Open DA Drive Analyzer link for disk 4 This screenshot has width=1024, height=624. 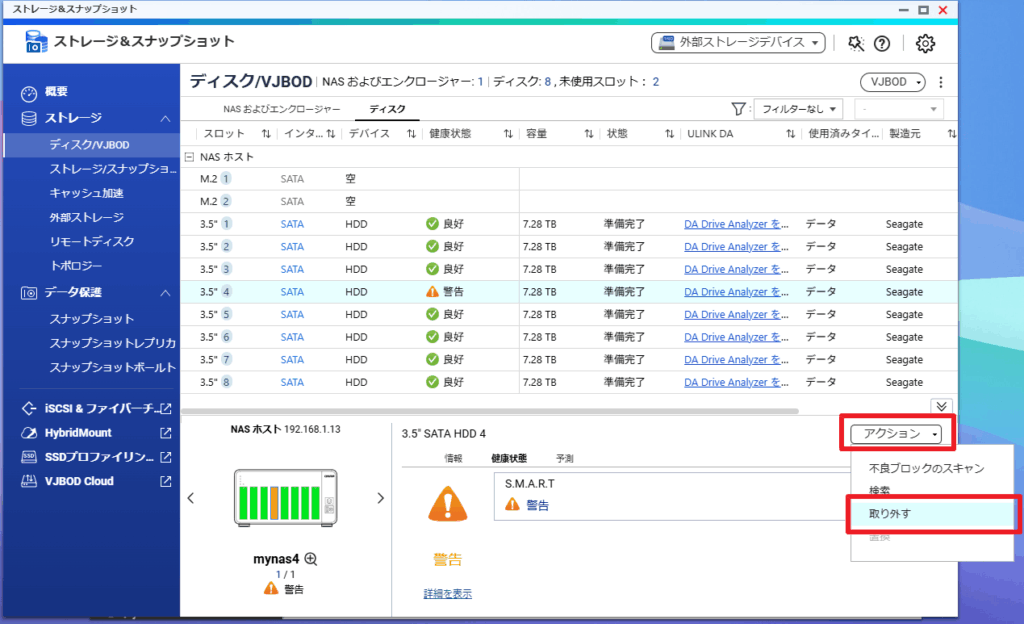coord(736,292)
